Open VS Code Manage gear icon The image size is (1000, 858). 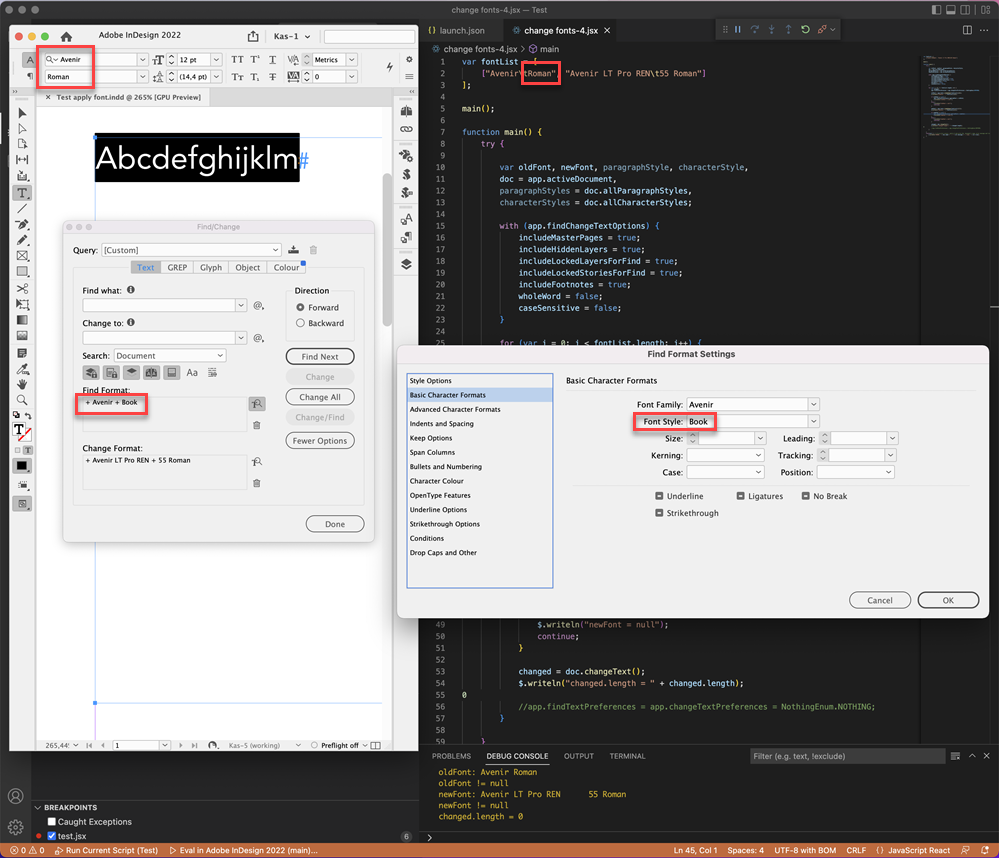(x=16, y=827)
